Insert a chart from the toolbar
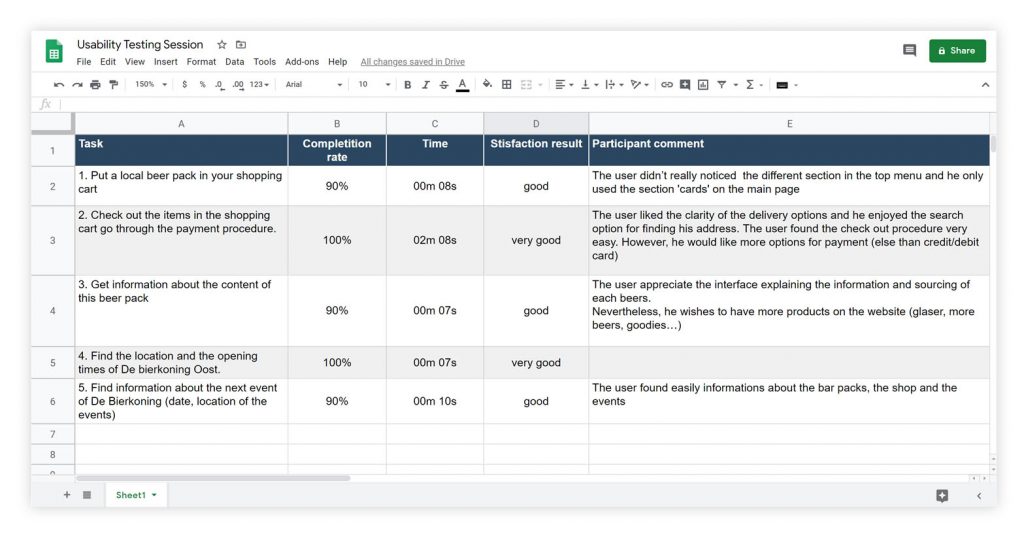This screenshot has width=1024, height=534. point(703,85)
